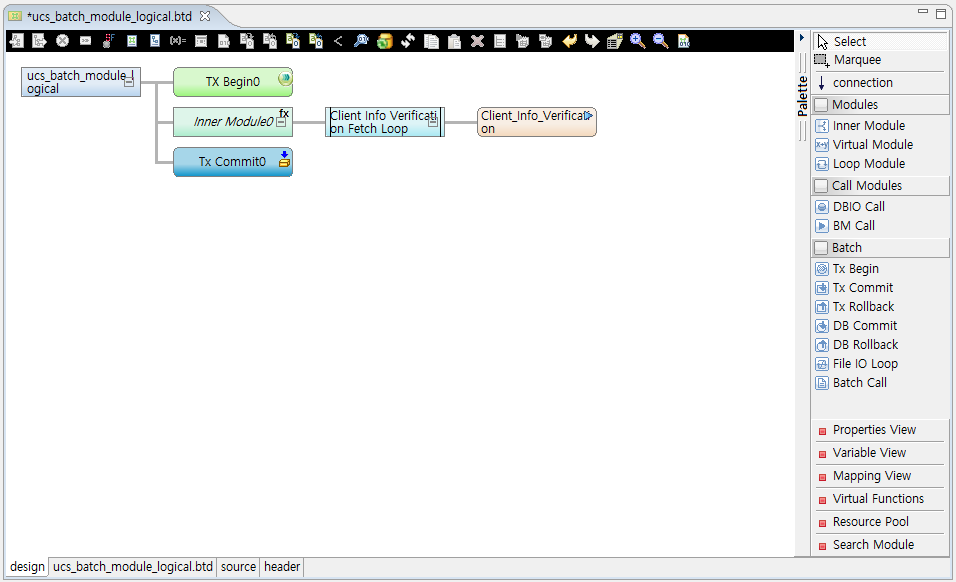The width and height of the screenshot is (956, 582).
Task: Click the Undo toolbar icon
Action: pos(569,41)
